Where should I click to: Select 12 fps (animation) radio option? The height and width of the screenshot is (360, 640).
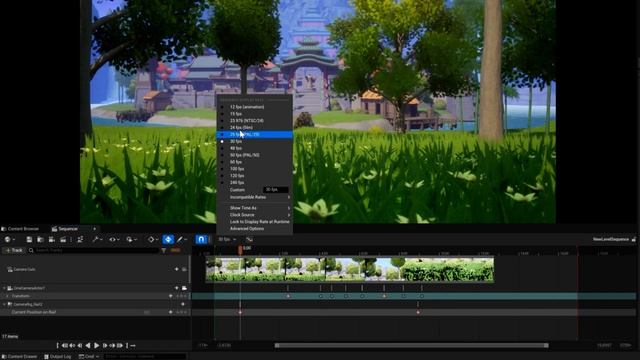point(254,107)
